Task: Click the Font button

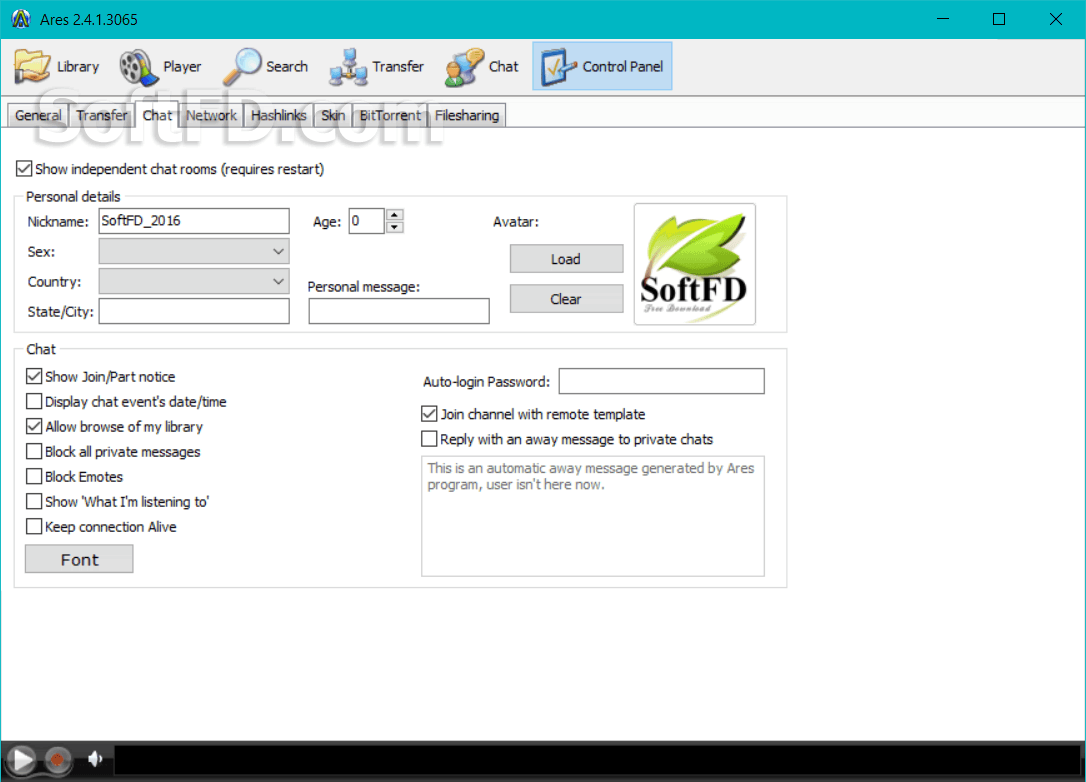Action: tap(79, 559)
